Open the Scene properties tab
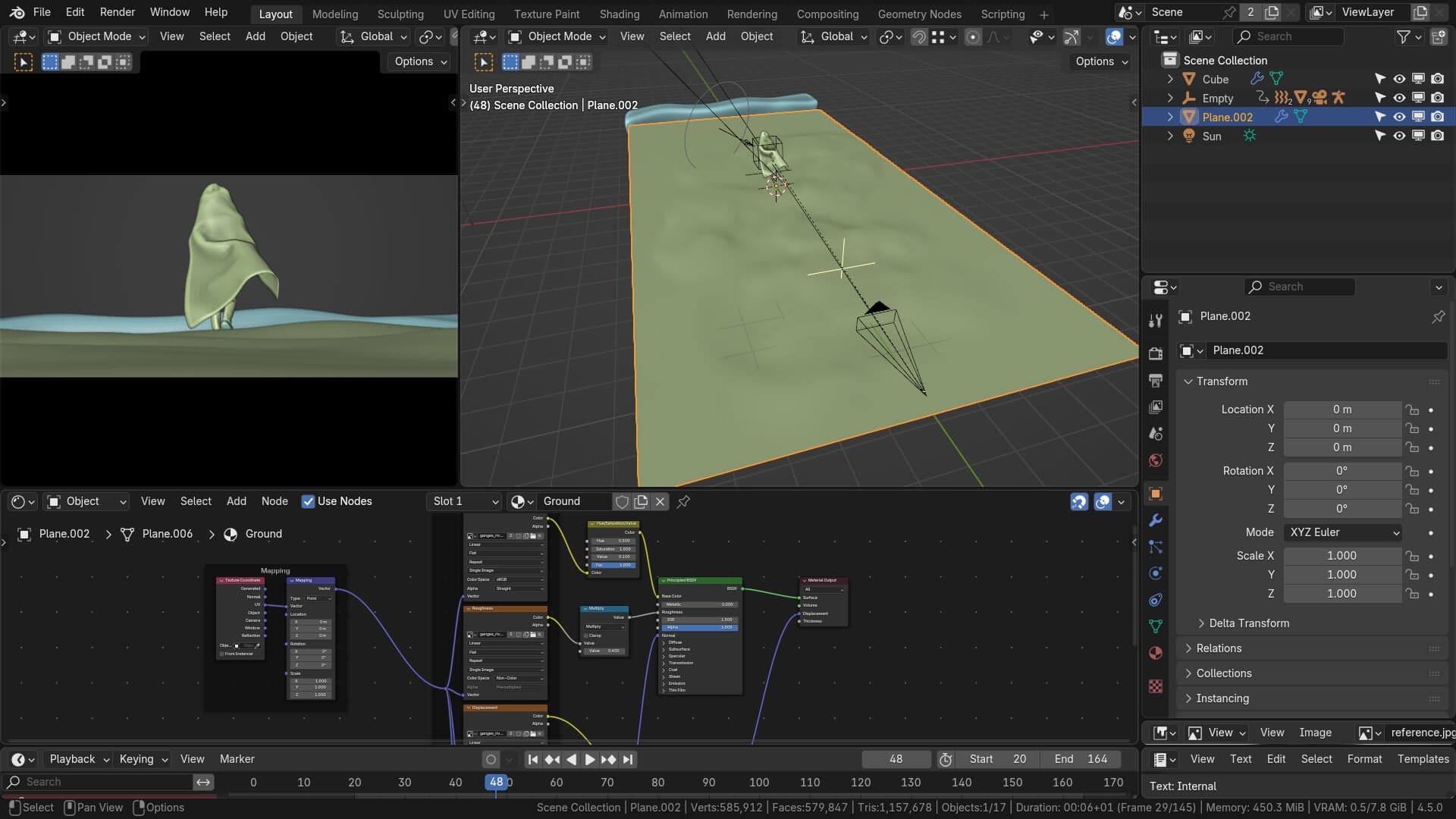The height and width of the screenshot is (819, 1456). pyautogui.click(x=1155, y=434)
